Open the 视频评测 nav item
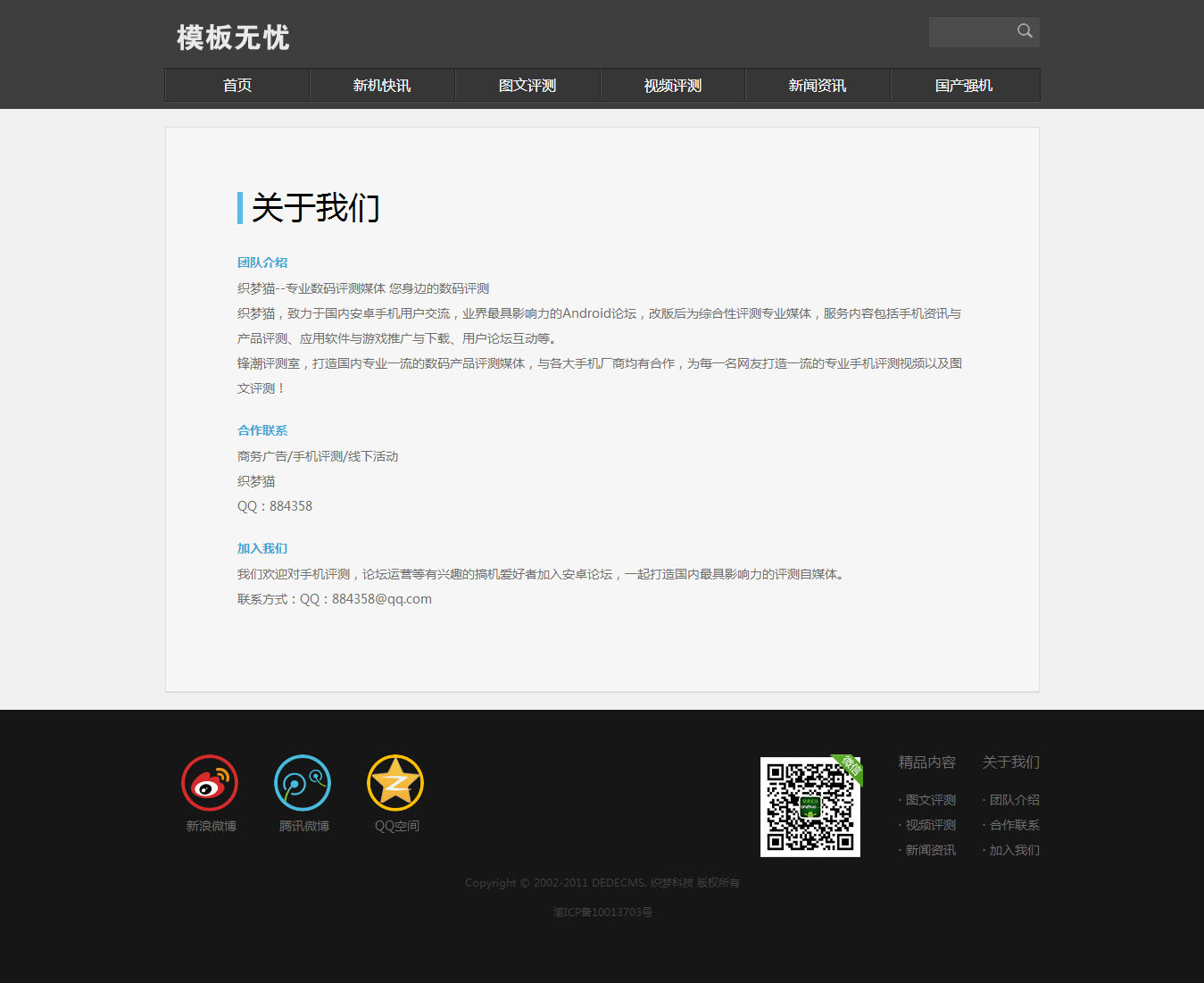This screenshot has width=1204, height=983. pos(673,86)
